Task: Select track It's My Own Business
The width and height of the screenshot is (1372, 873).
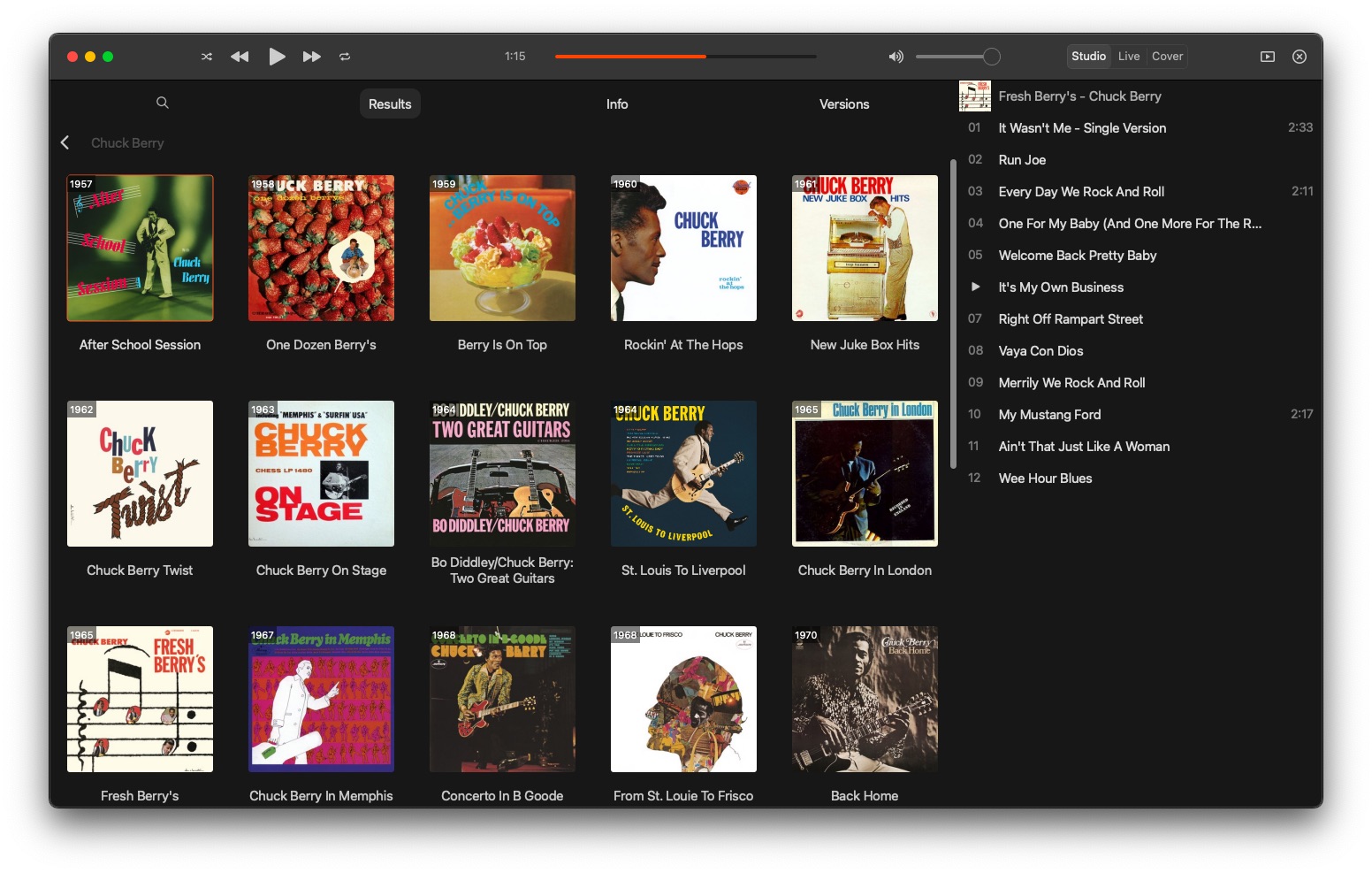Action: pyautogui.click(x=1140, y=287)
